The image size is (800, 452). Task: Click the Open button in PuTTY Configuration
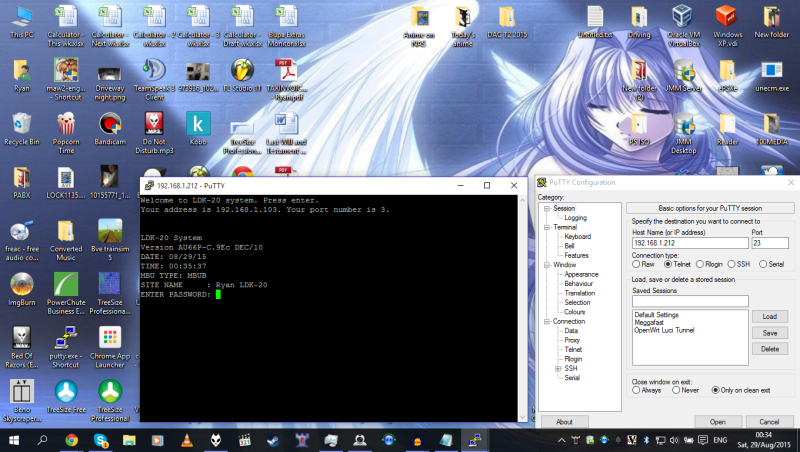(717, 422)
